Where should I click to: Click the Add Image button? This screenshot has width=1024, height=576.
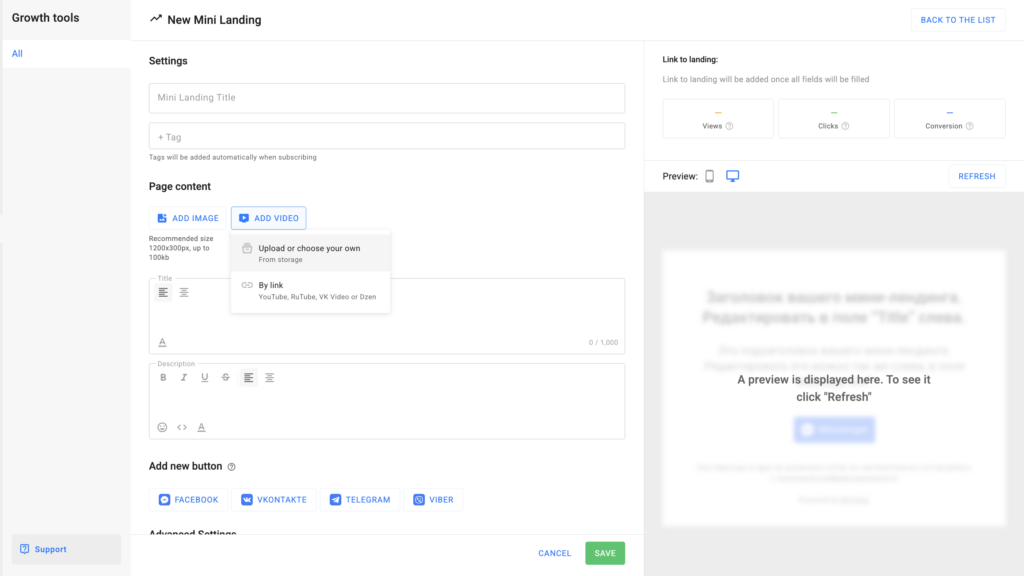tap(187, 218)
